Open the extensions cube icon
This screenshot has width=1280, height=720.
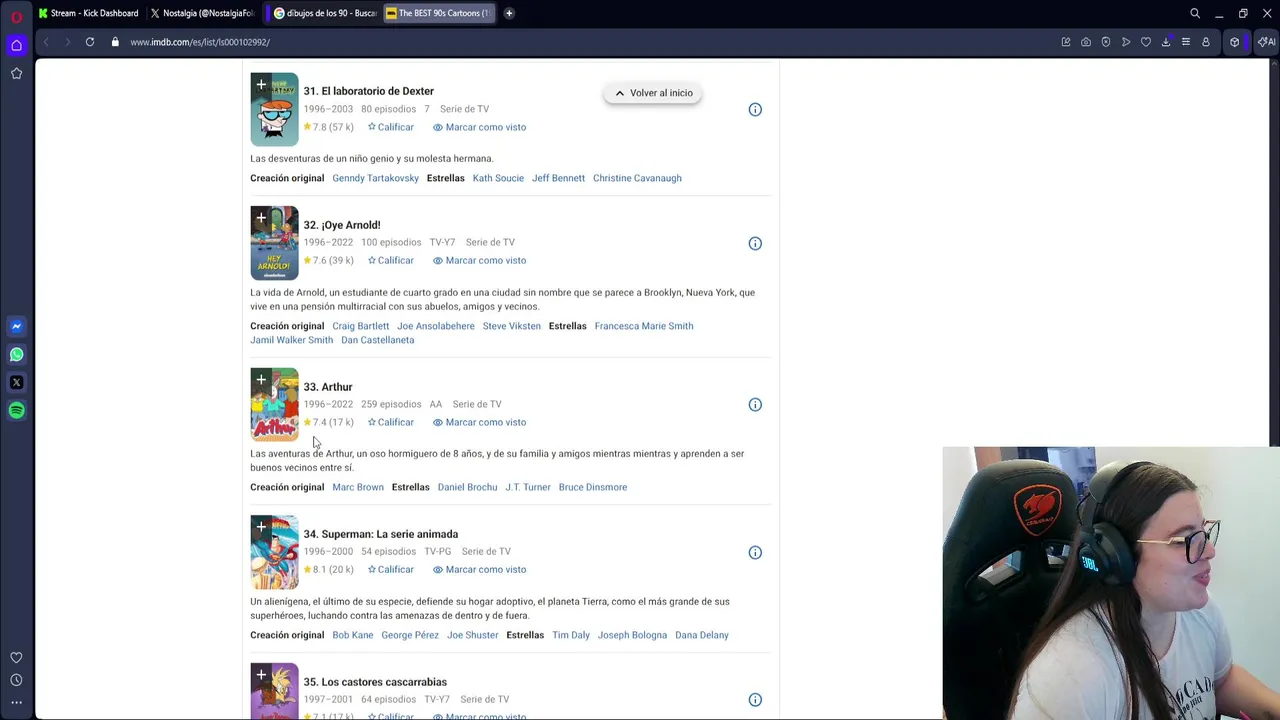click(x=1235, y=42)
